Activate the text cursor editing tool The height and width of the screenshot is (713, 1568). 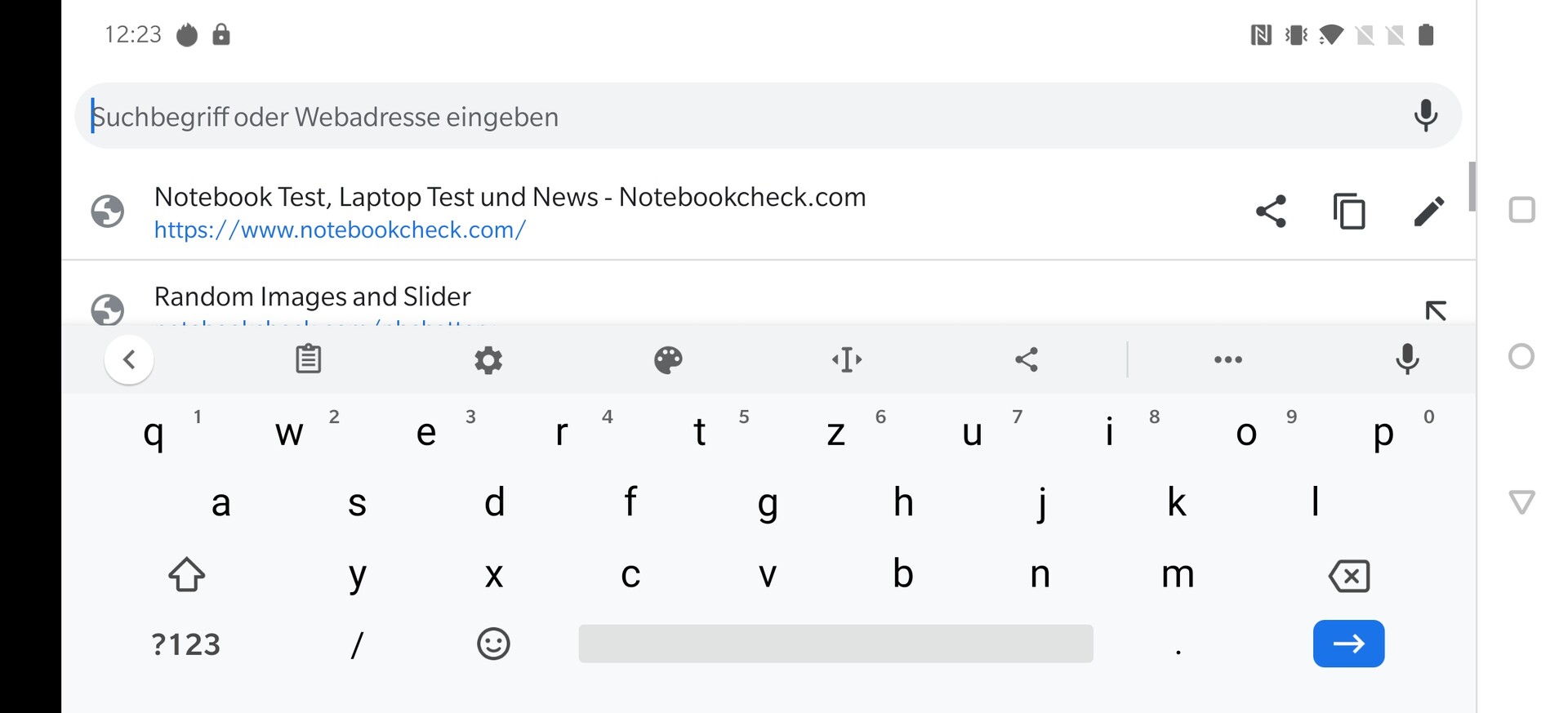coord(847,359)
